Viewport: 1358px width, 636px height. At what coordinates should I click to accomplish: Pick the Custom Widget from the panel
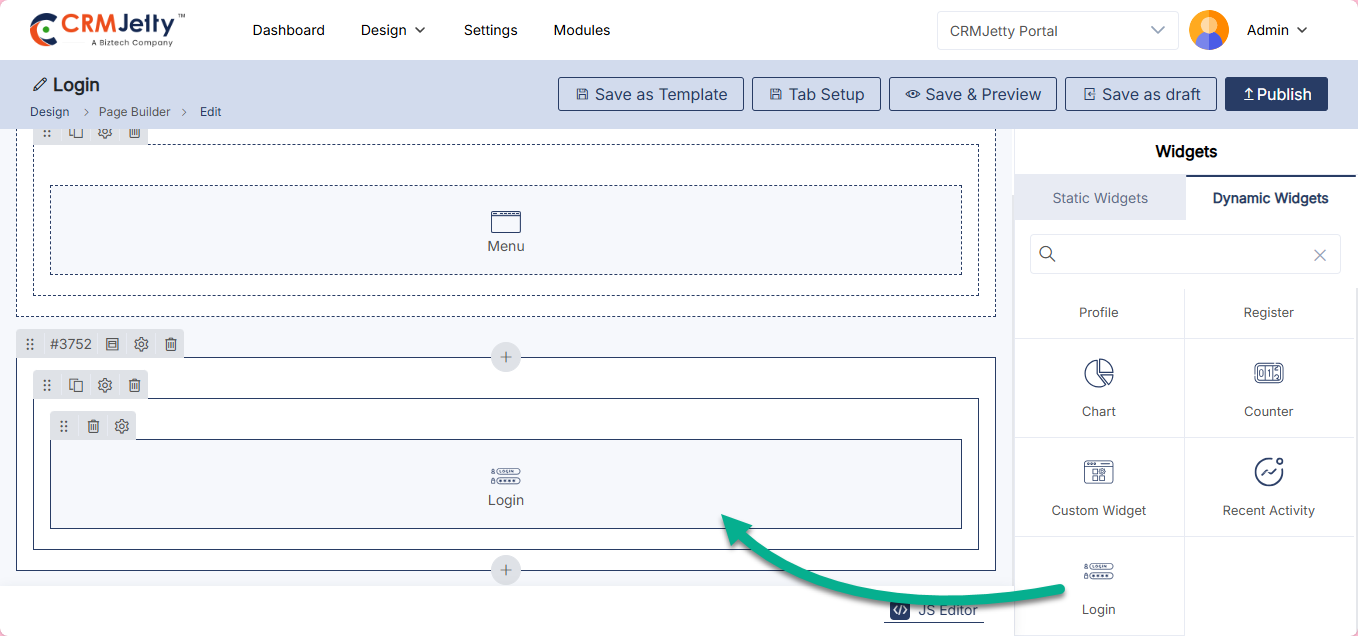[1098, 486]
